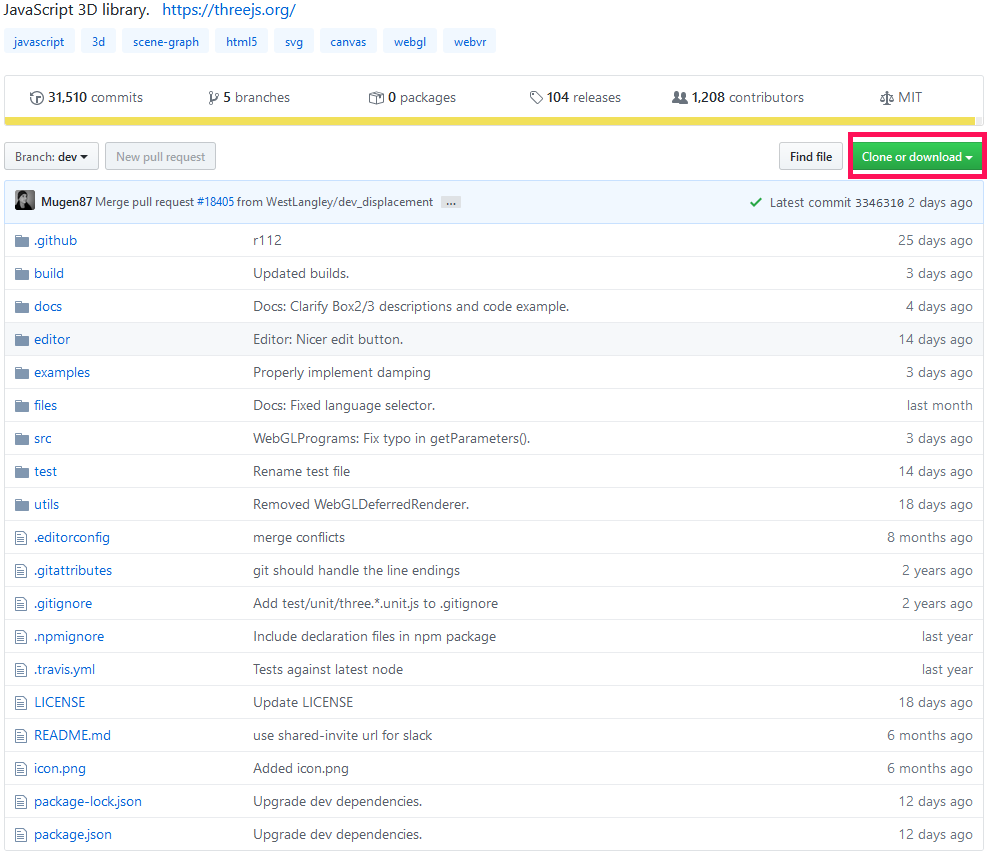
Task: Click the files folder icon
Action: point(22,406)
